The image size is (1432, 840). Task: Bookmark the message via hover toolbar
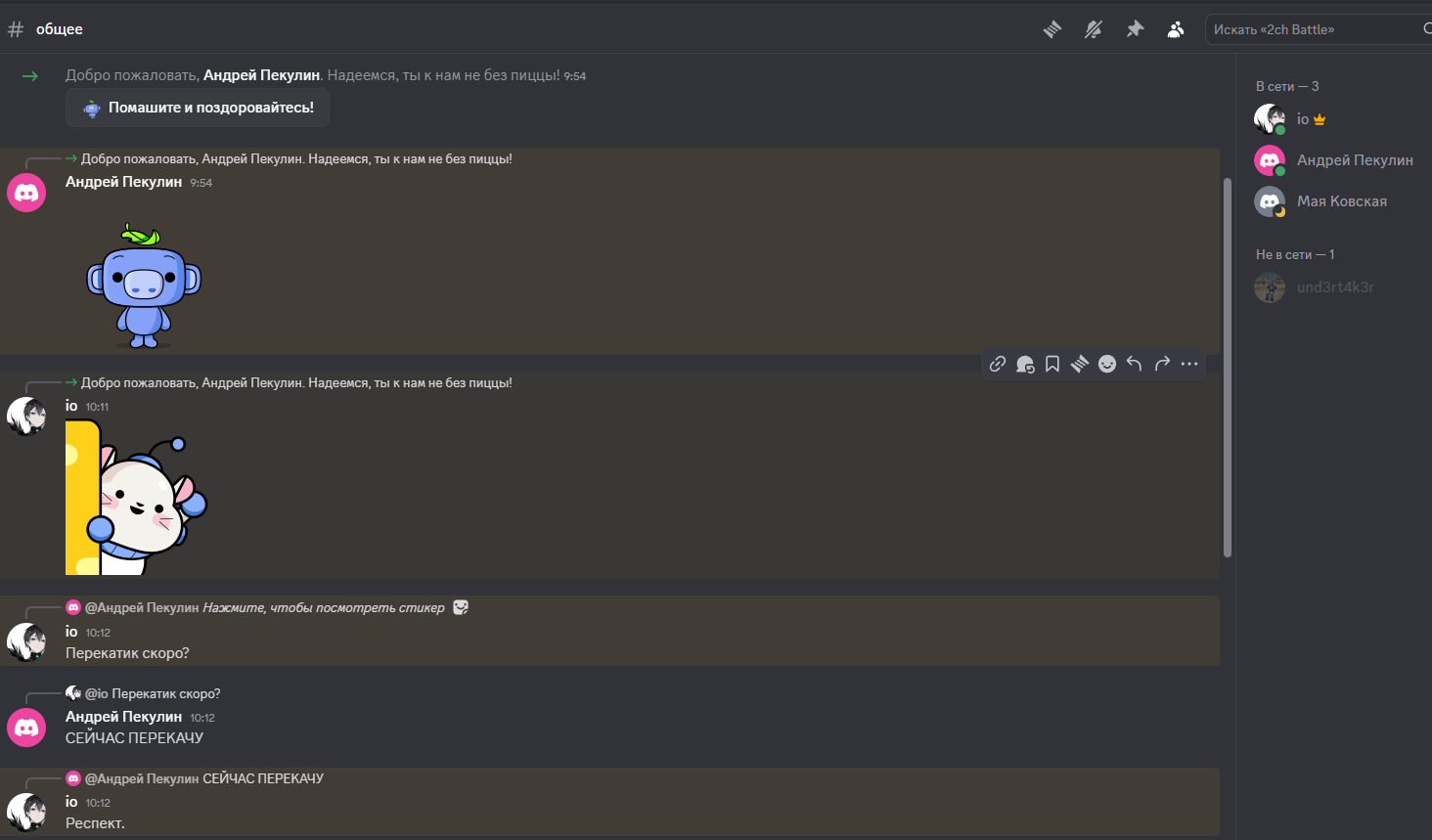click(1052, 364)
